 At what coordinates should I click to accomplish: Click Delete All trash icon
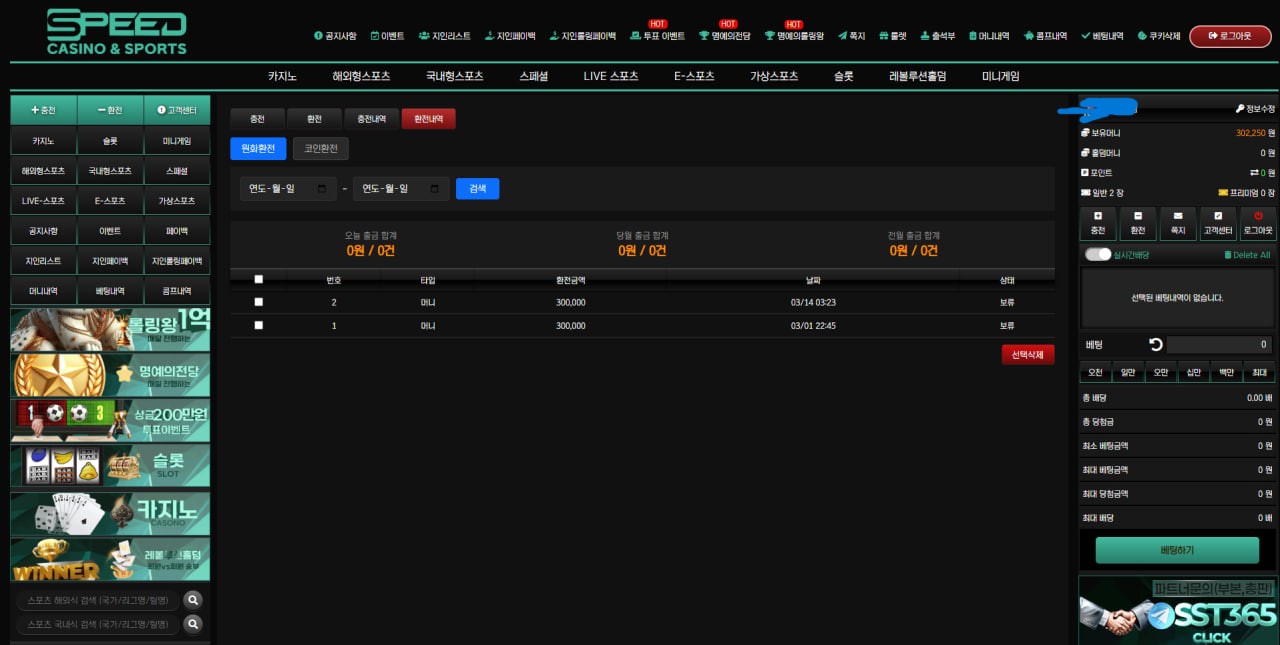[1228, 255]
